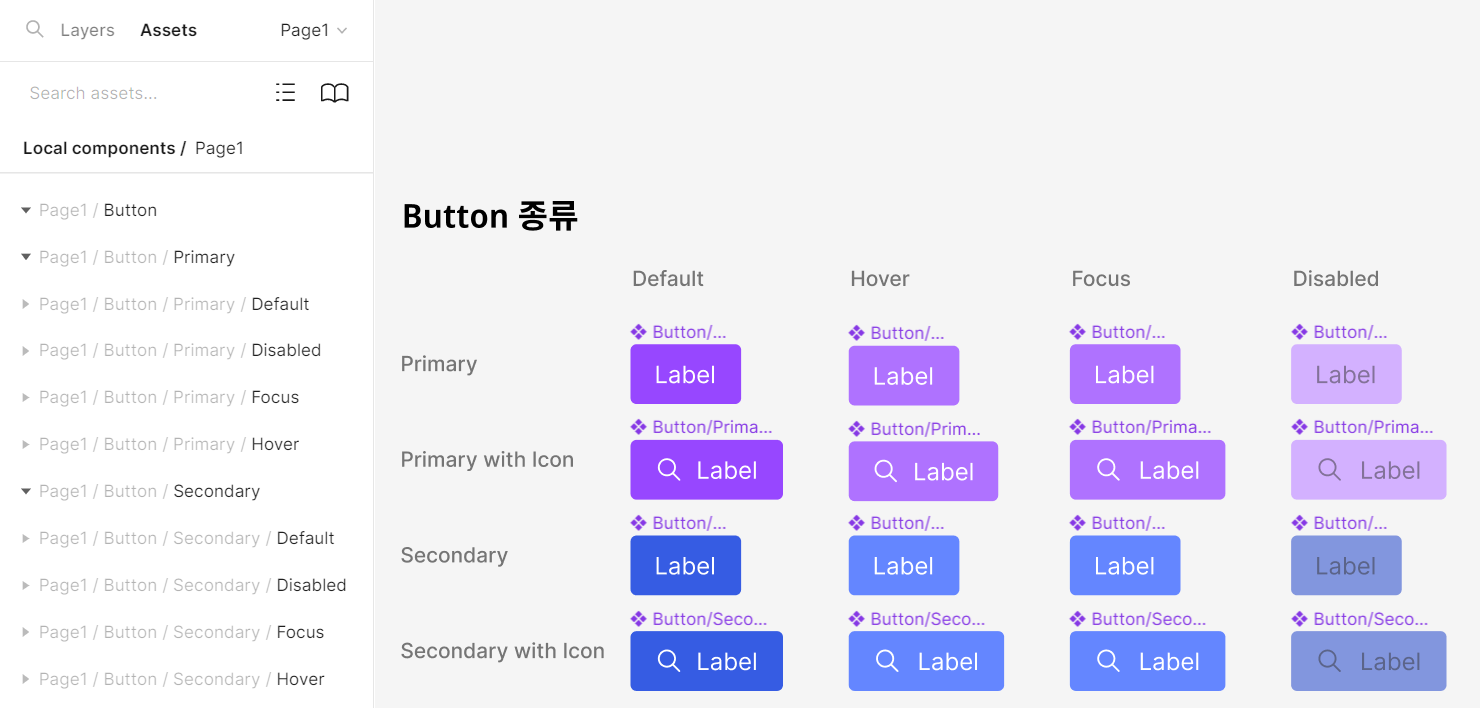Click search icon in Primary with Icon Disabled button
The image size is (1480, 708).
[x=1329, y=470]
